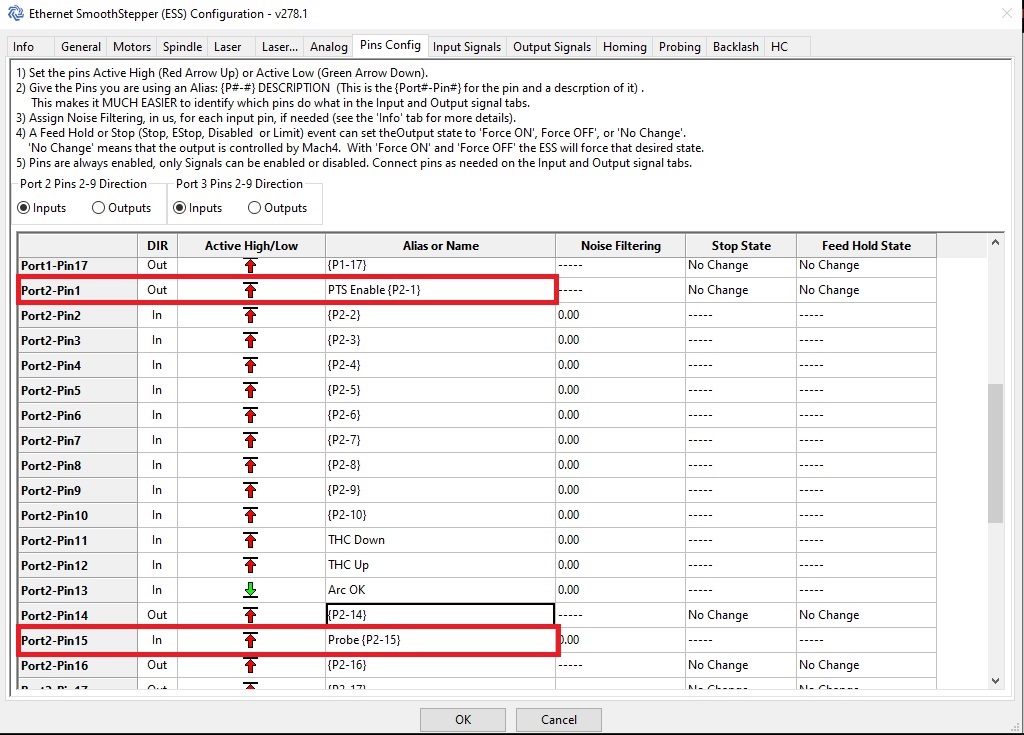The height and width of the screenshot is (735, 1024).
Task: Edit the alias field for Port2-Pin14
Action: click(x=440, y=613)
